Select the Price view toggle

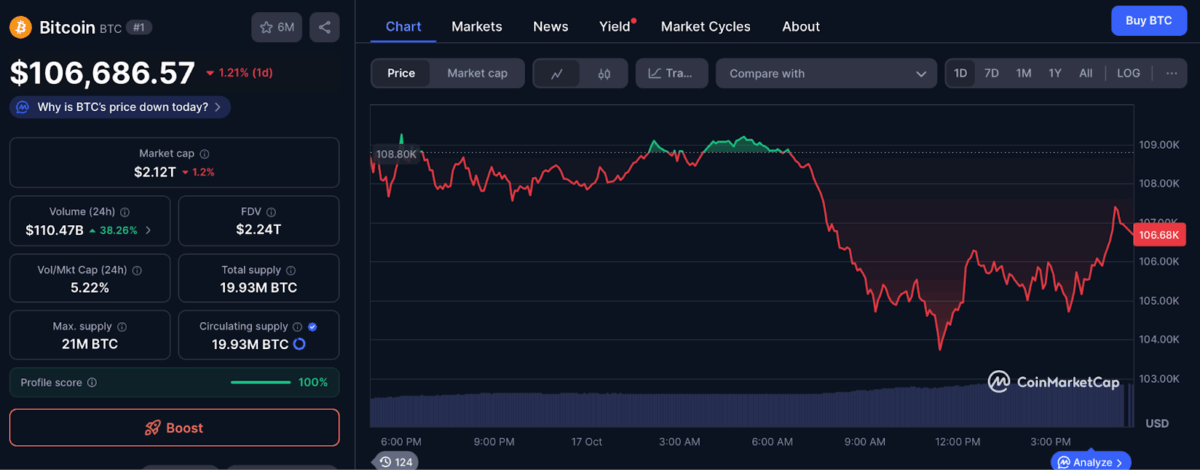[401, 73]
